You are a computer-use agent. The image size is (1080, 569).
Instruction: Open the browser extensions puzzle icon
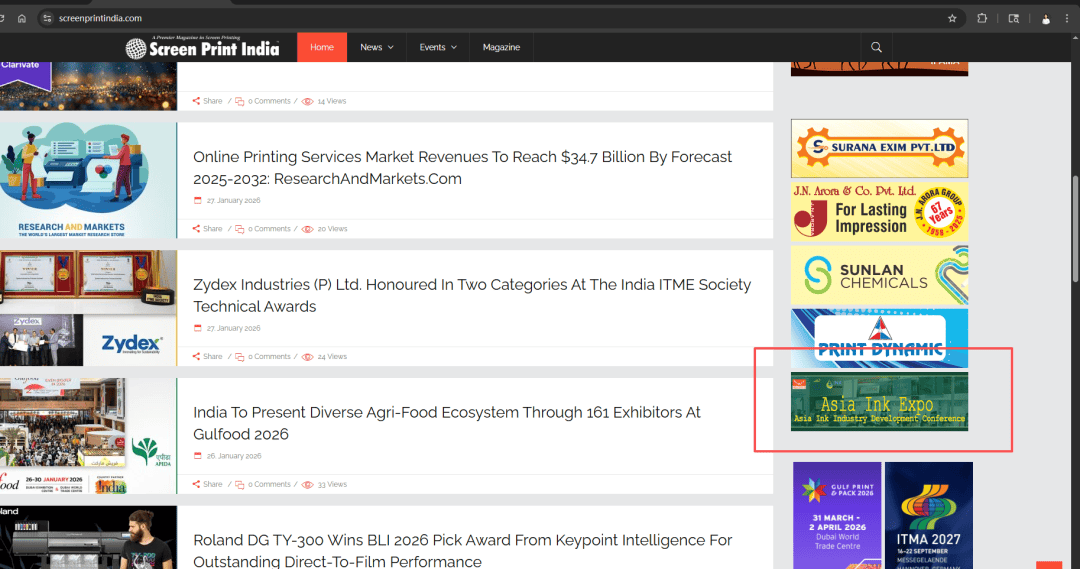(x=982, y=18)
